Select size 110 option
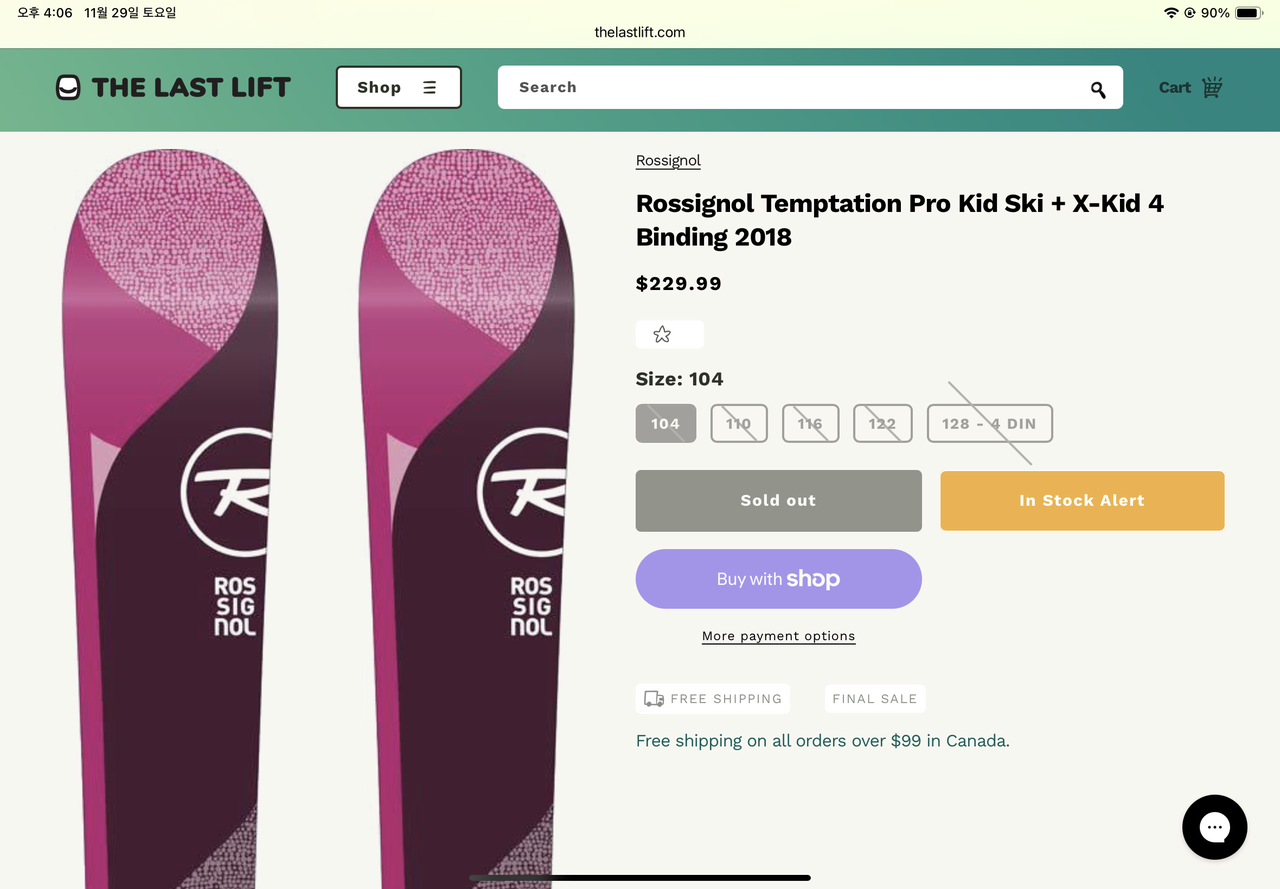Viewport: 1280px width, 889px height. 739,424
